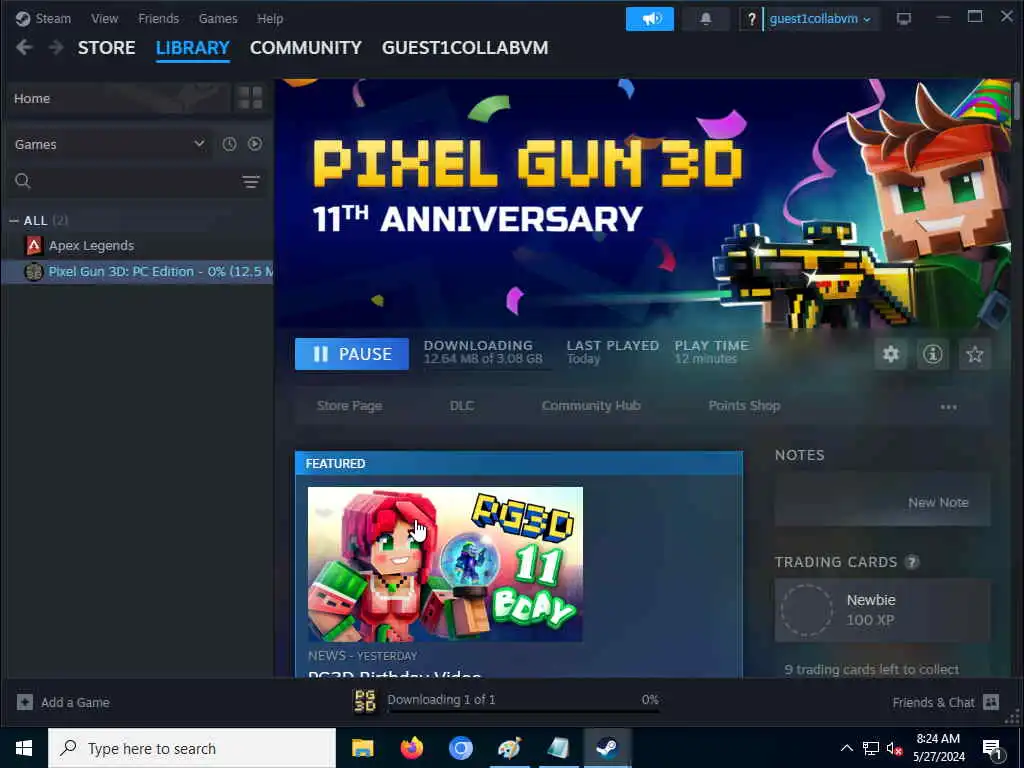
Task: Open the network status tray icon
Action: click(871, 748)
